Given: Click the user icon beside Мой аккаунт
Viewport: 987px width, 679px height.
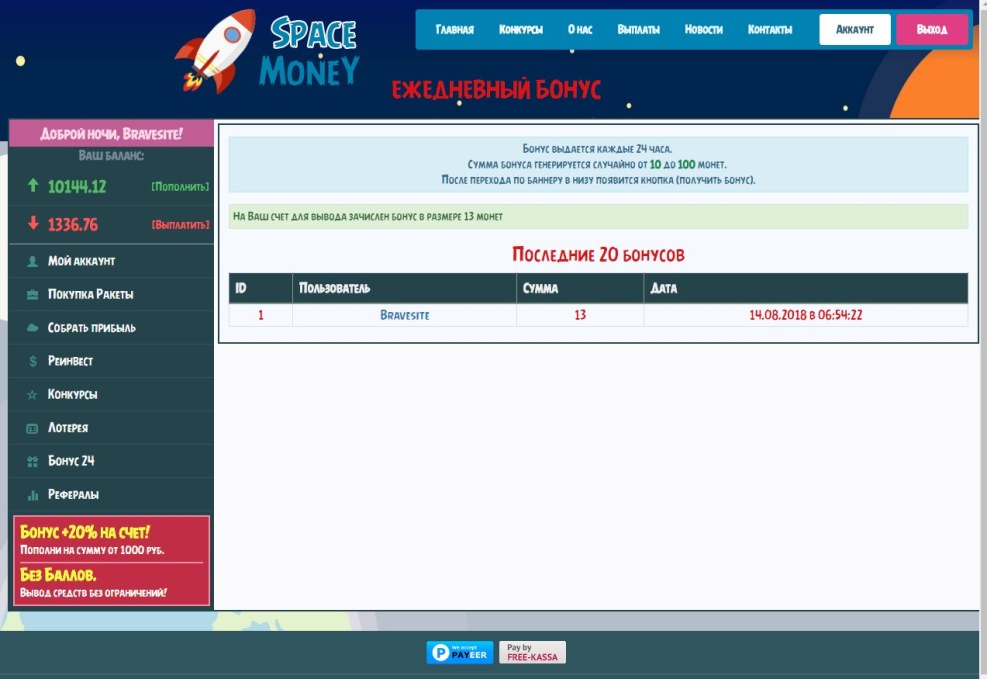Looking at the screenshot, I should coord(33,261).
